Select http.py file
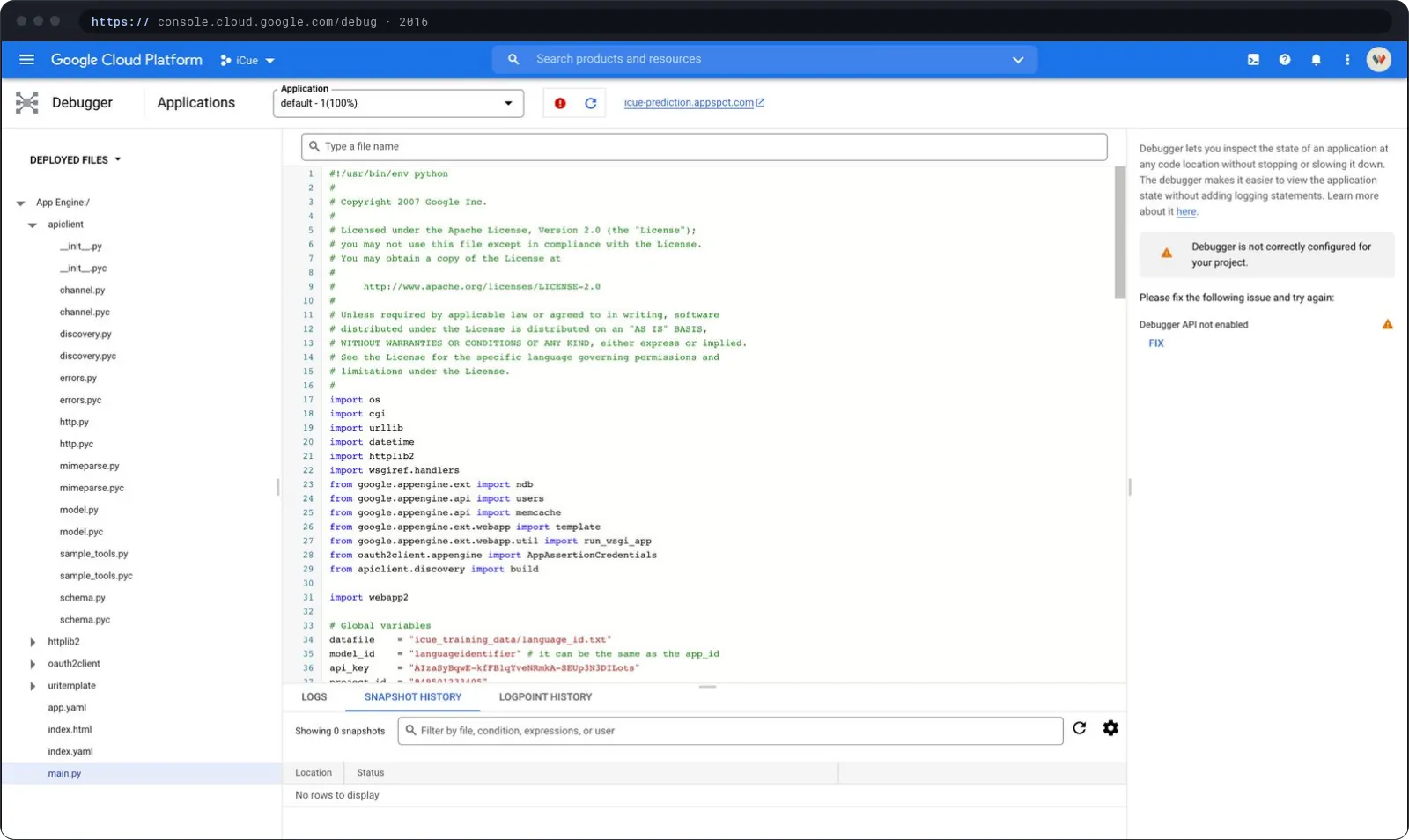The height and width of the screenshot is (840, 1409). (x=74, y=423)
